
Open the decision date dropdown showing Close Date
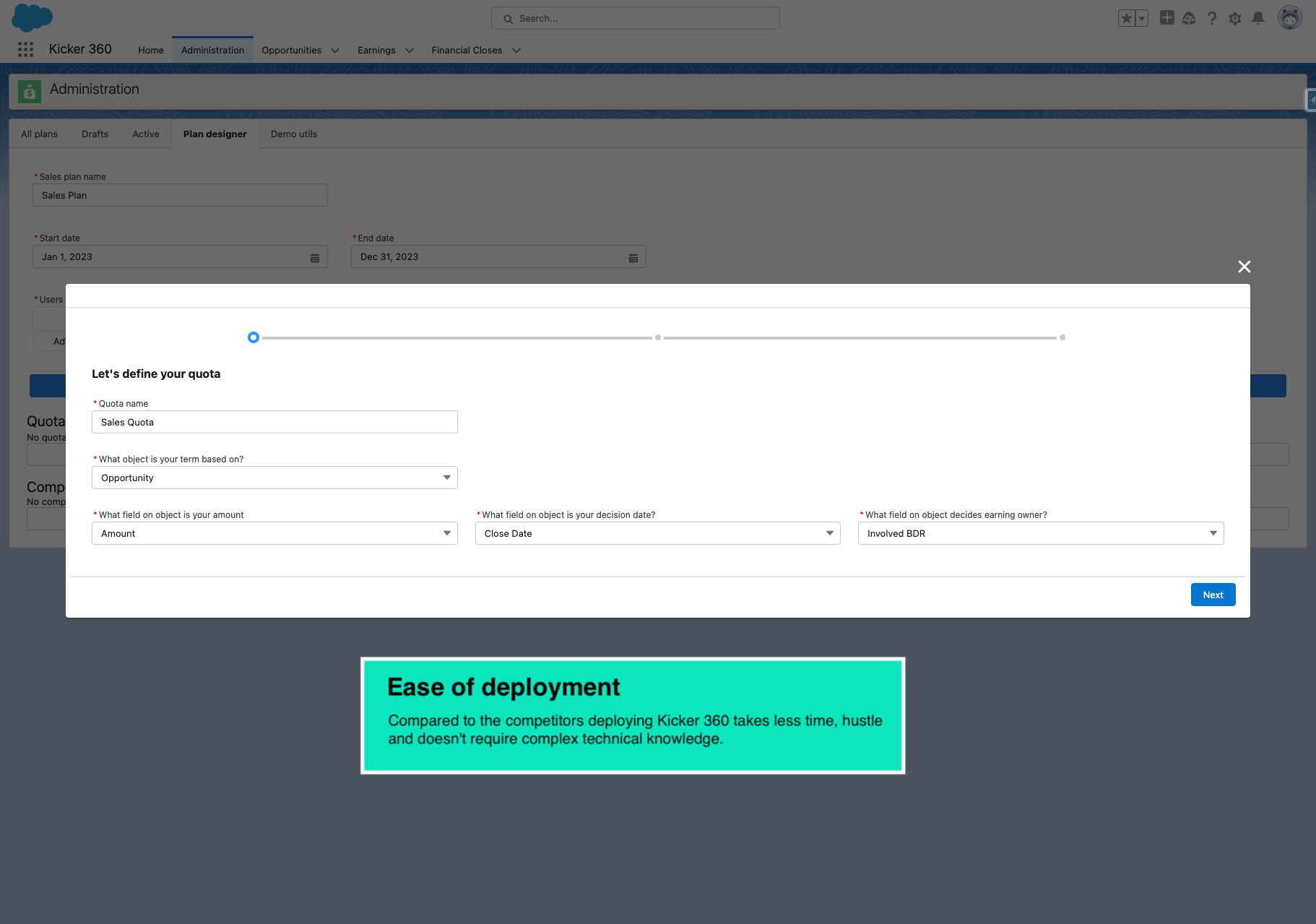[x=658, y=533]
